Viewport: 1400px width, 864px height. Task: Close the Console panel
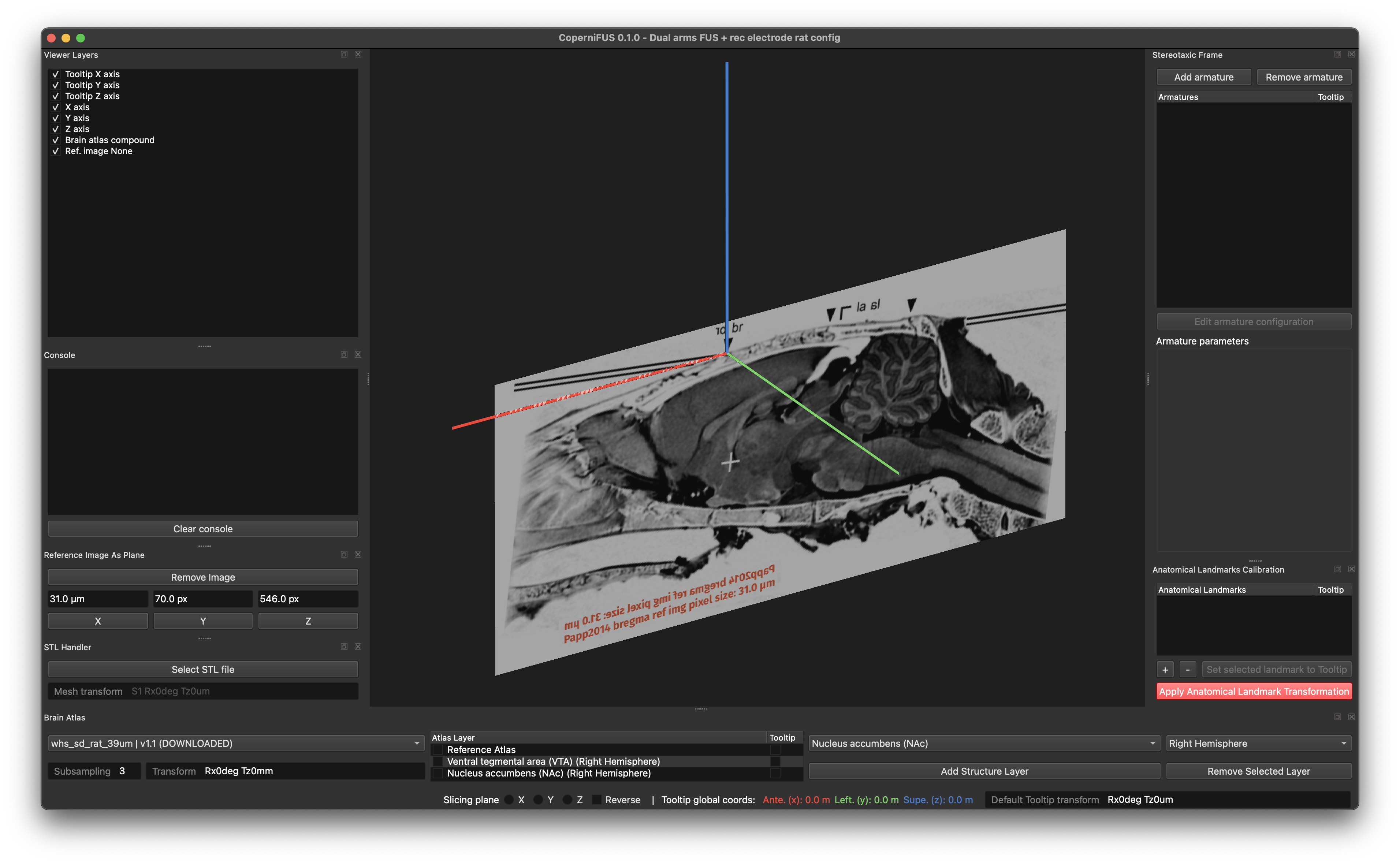[x=358, y=354]
